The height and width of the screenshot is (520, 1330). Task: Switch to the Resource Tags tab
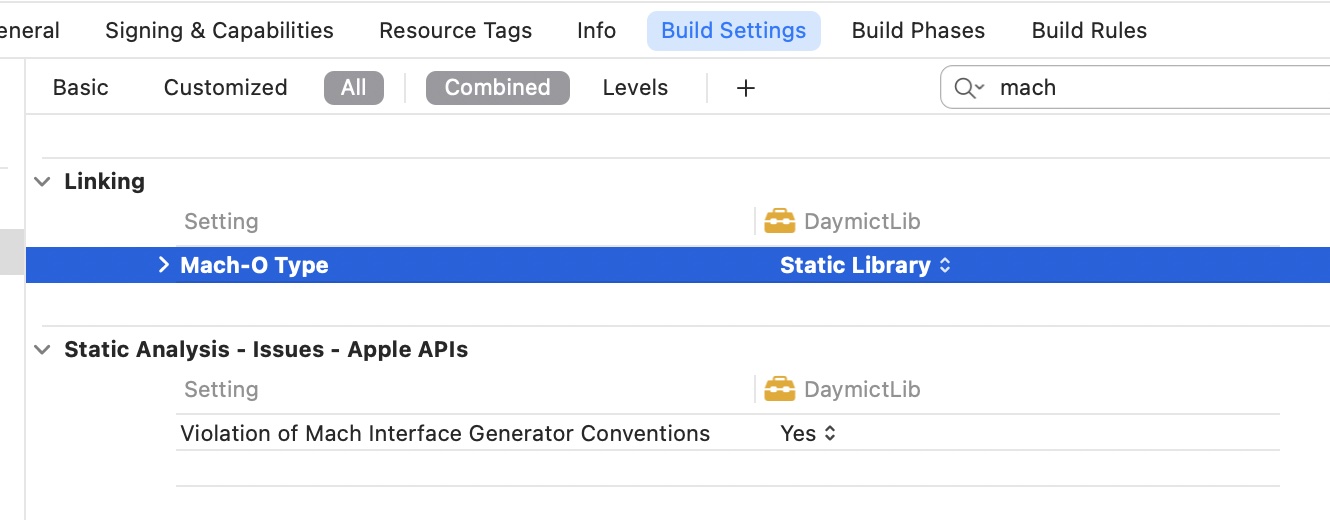coord(456,31)
